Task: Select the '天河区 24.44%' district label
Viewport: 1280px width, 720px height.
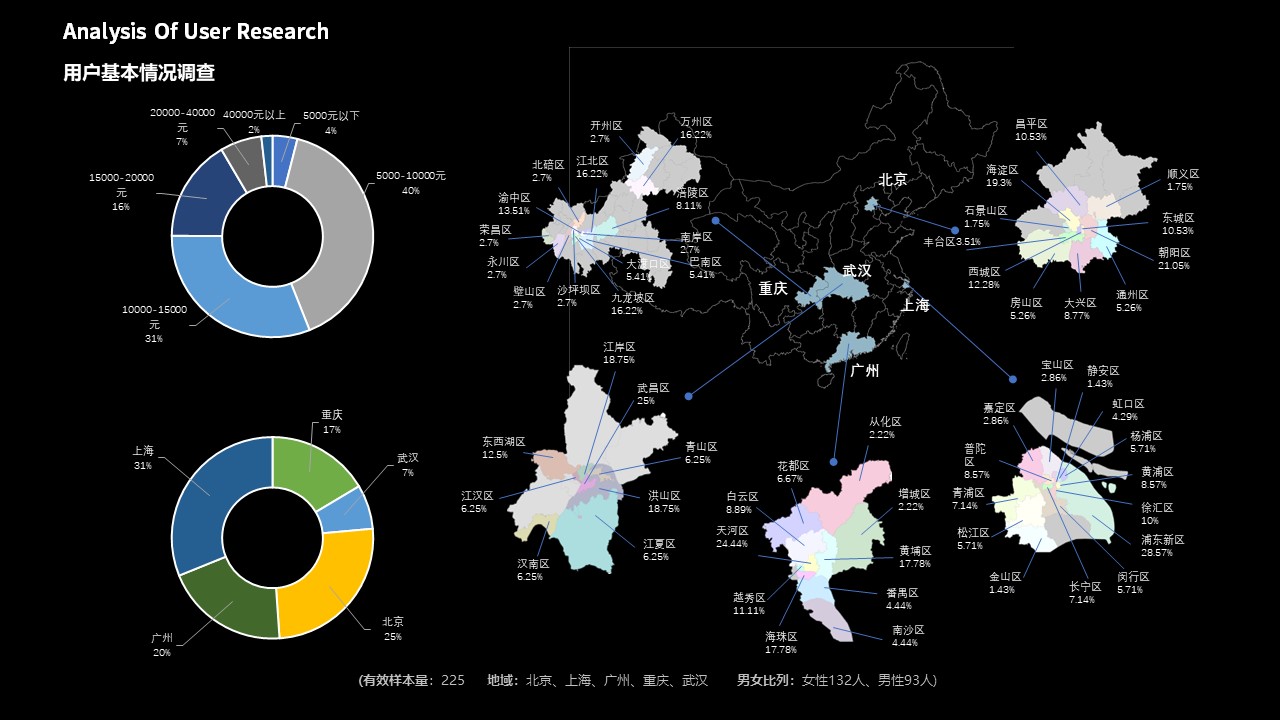Action: coord(732,537)
